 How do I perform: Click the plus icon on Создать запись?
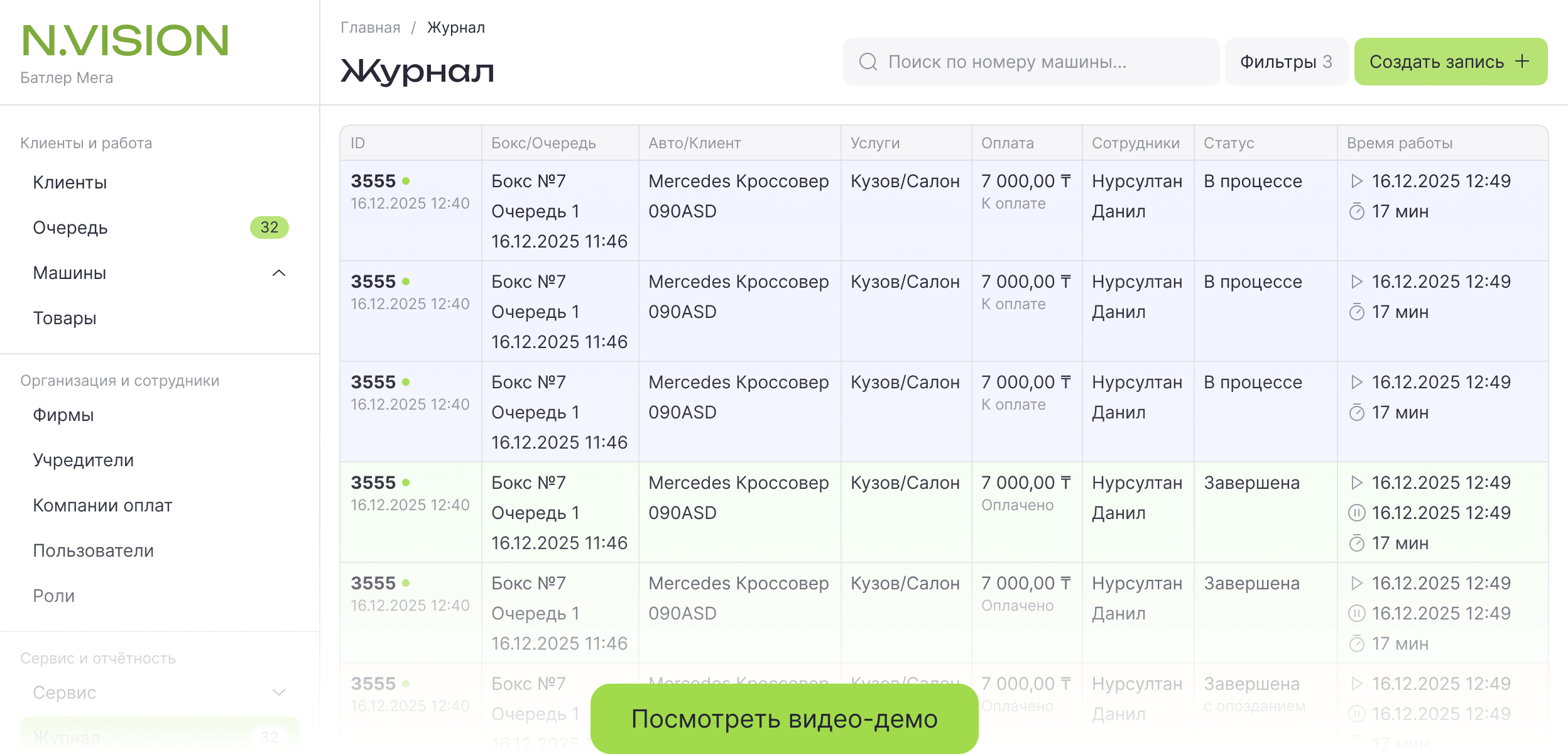pyautogui.click(x=1522, y=61)
